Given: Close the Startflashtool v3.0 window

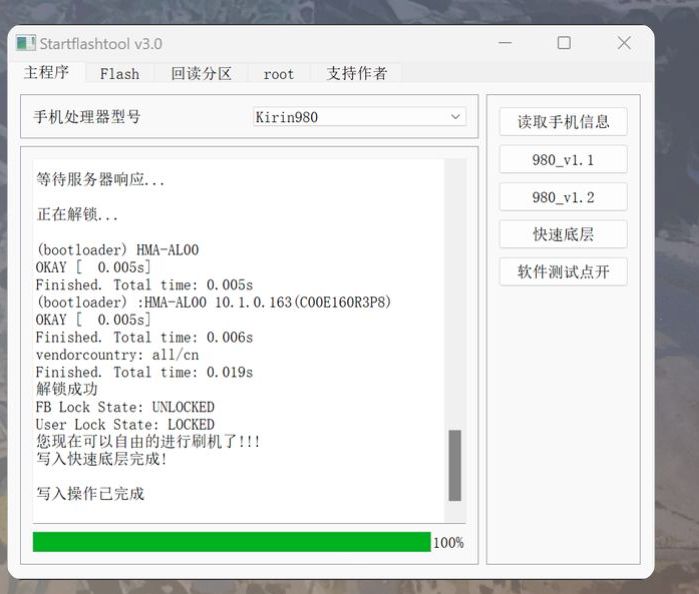Looking at the screenshot, I should pyautogui.click(x=624, y=43).
